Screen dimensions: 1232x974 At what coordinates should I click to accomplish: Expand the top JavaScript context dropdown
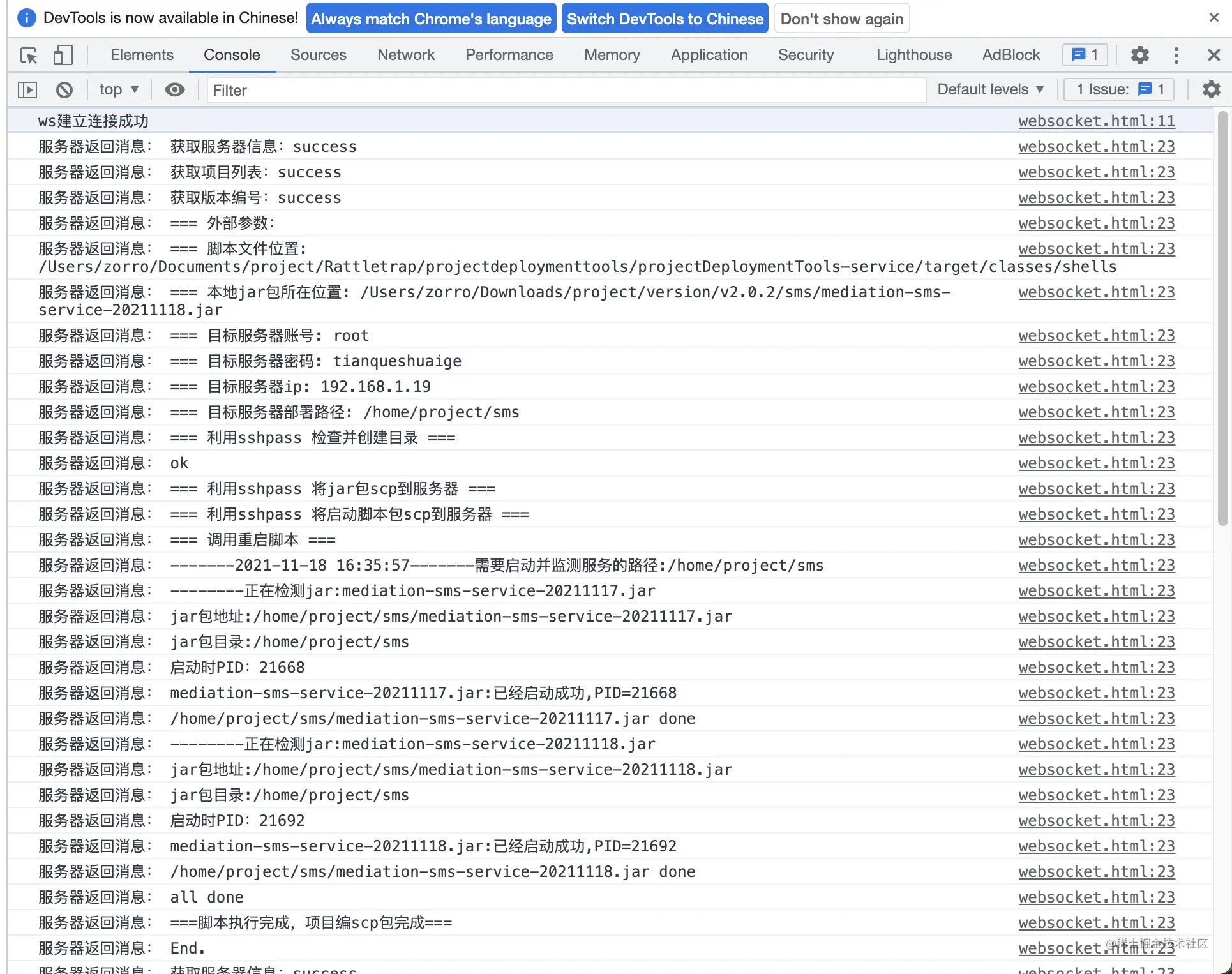(x=119, y=90)
